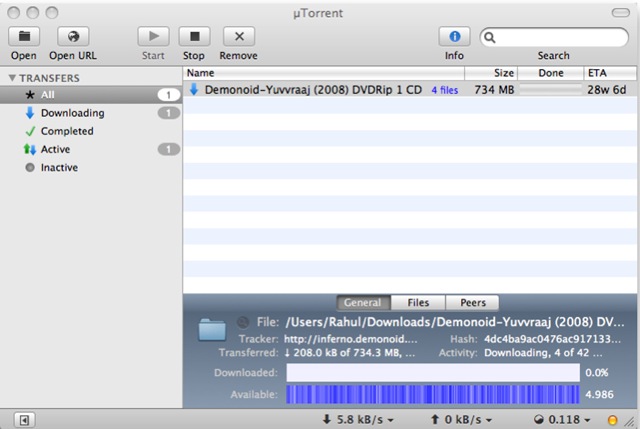
Task: Select the Demonoid-Yuvvraaj torrent row name
Action: 313,90
